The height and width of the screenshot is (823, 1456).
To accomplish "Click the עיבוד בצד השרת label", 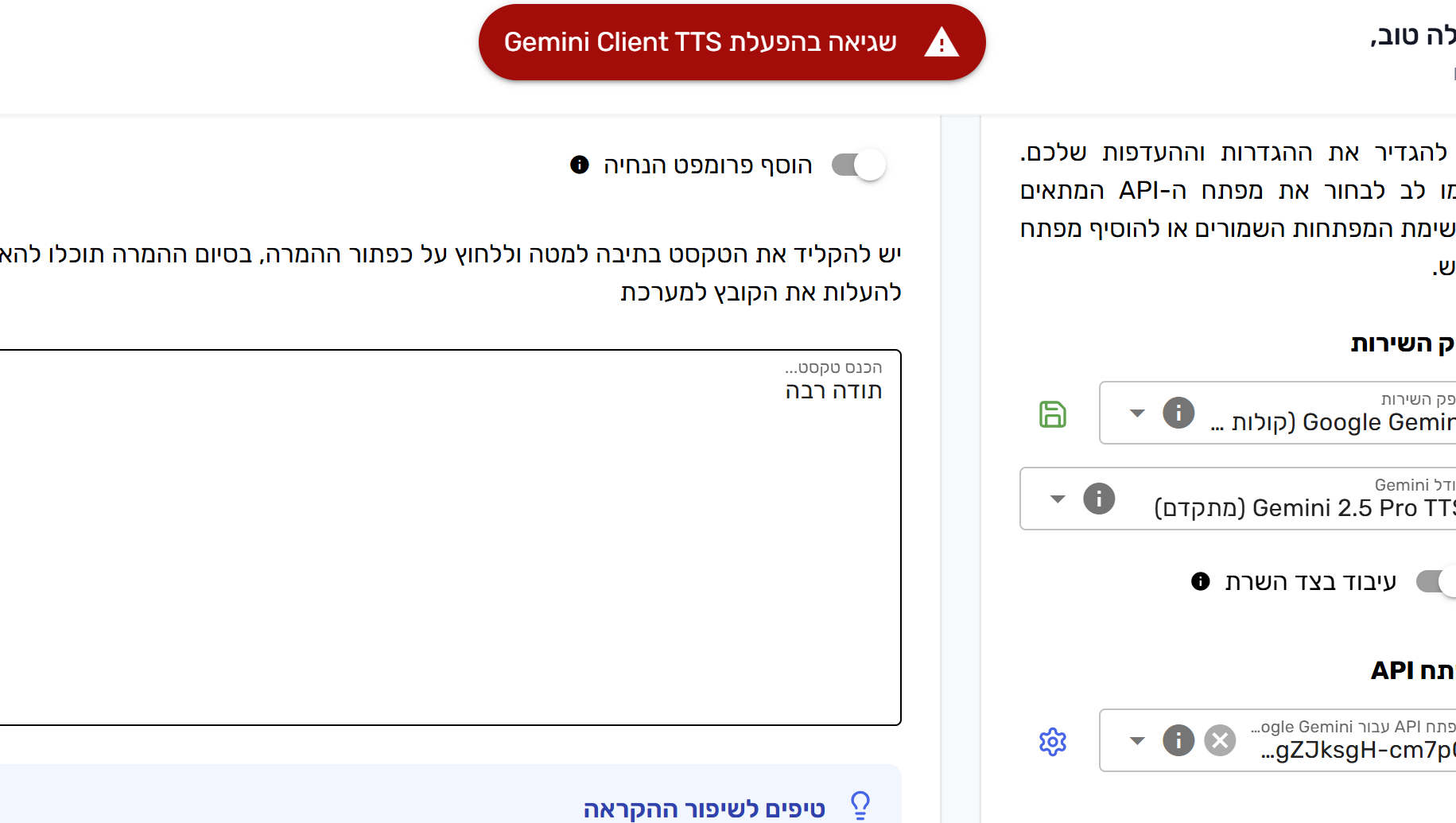I will [1310, 582].
